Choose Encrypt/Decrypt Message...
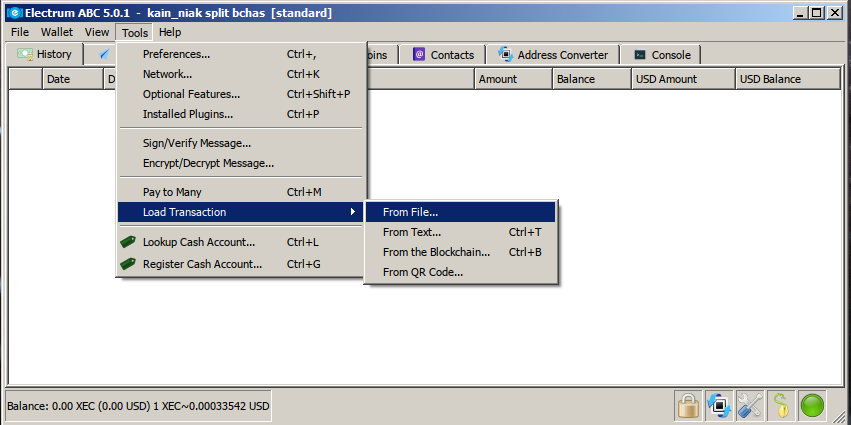 coord(242,163)
